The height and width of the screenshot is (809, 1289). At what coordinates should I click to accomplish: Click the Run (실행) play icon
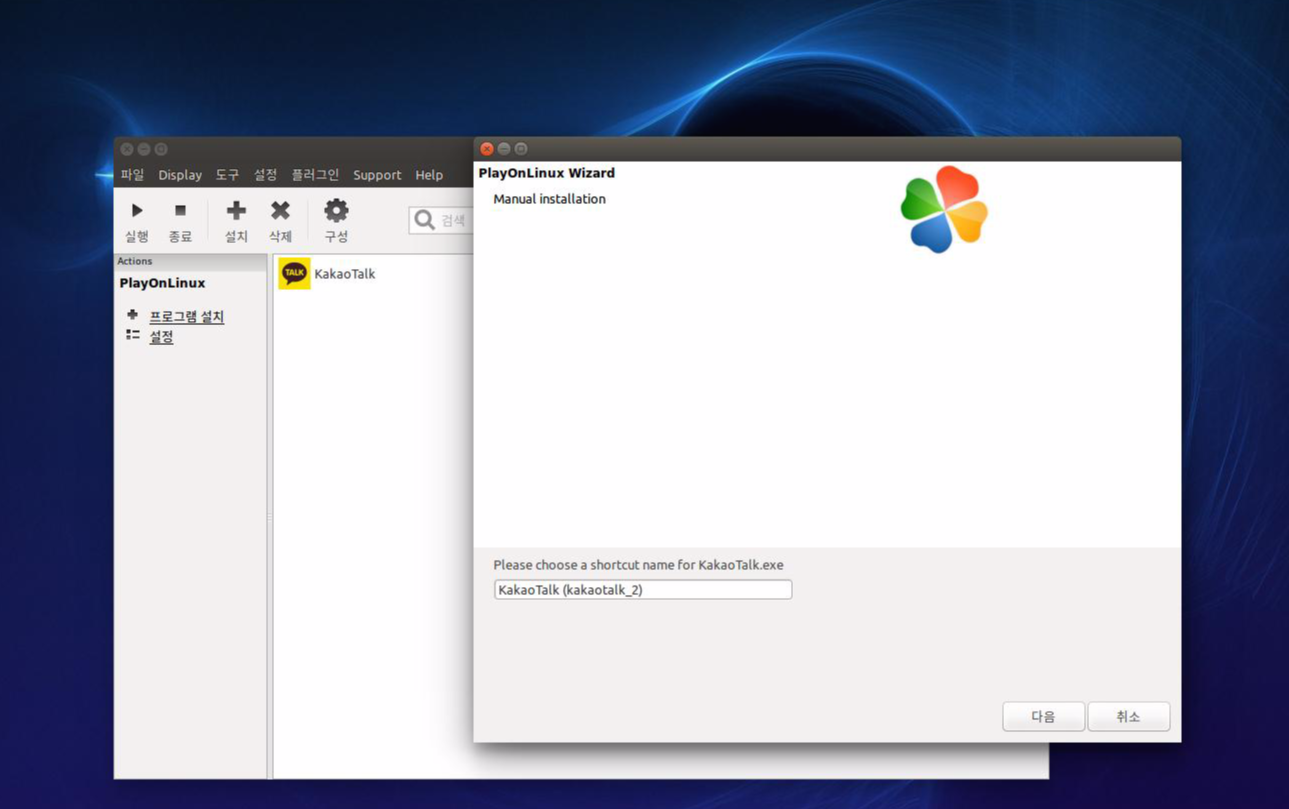(137, 211)
